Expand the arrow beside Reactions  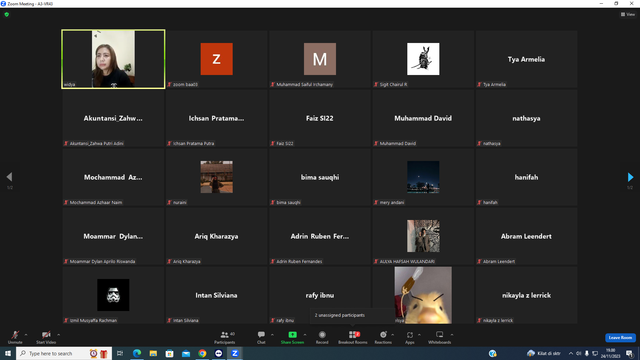393,335
